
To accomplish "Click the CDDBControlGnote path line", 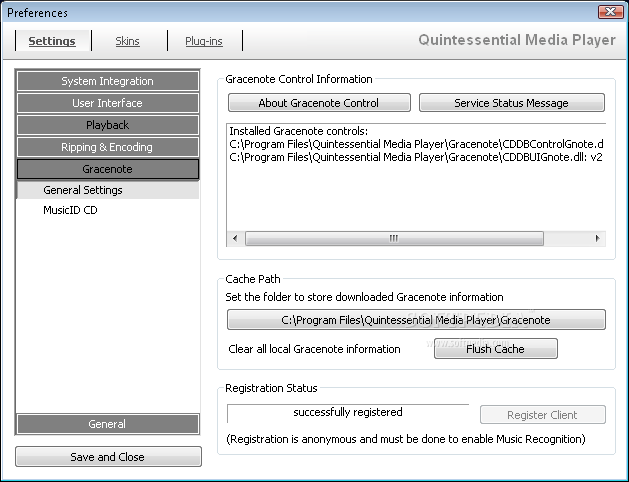I will [x=416, y=144].
